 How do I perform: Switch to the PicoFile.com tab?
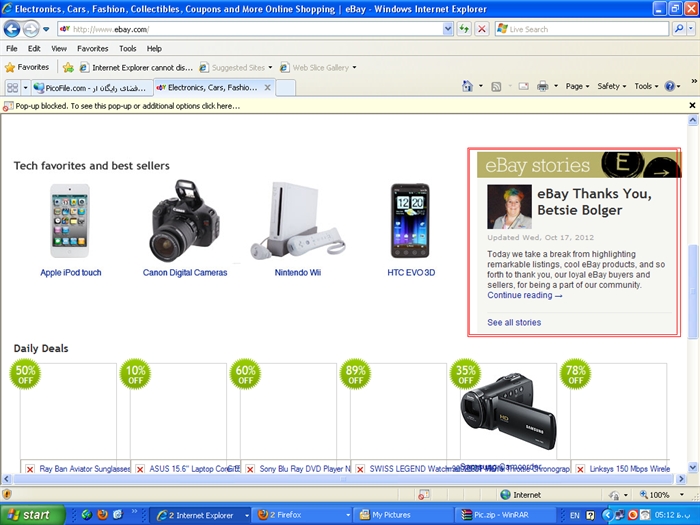[x=92, y=88]
